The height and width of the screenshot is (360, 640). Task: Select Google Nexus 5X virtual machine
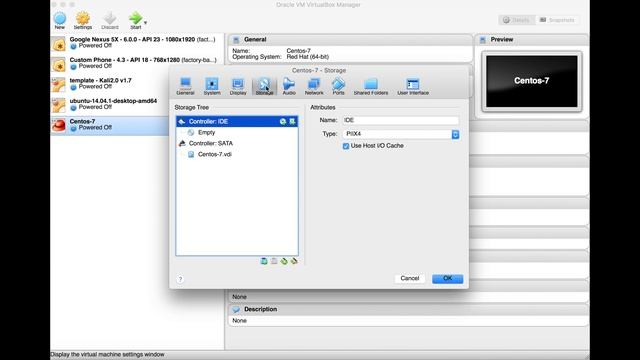pyautogui.click(x=137, y=42)
